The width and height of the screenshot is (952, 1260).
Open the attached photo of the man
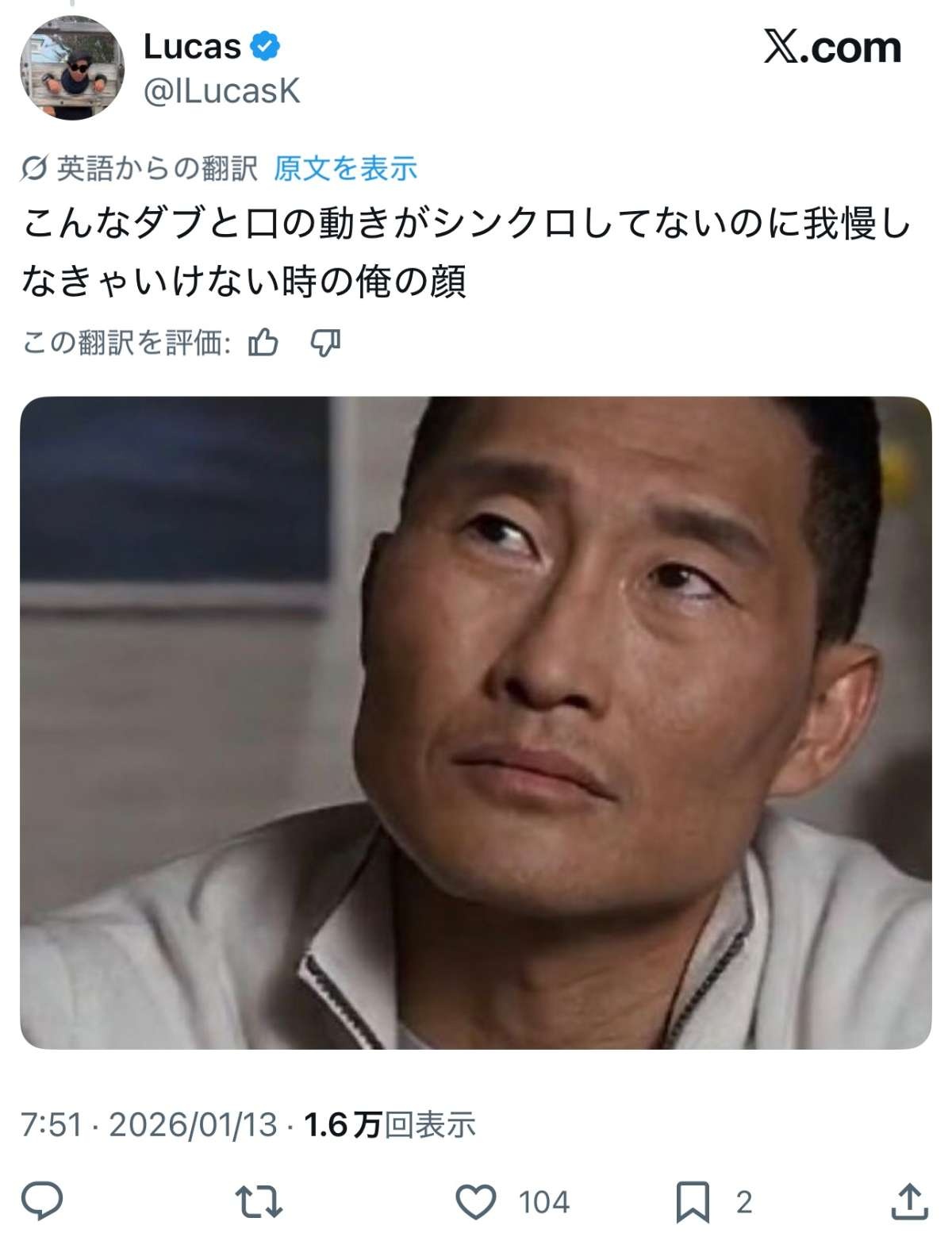(x=476, y=722)
